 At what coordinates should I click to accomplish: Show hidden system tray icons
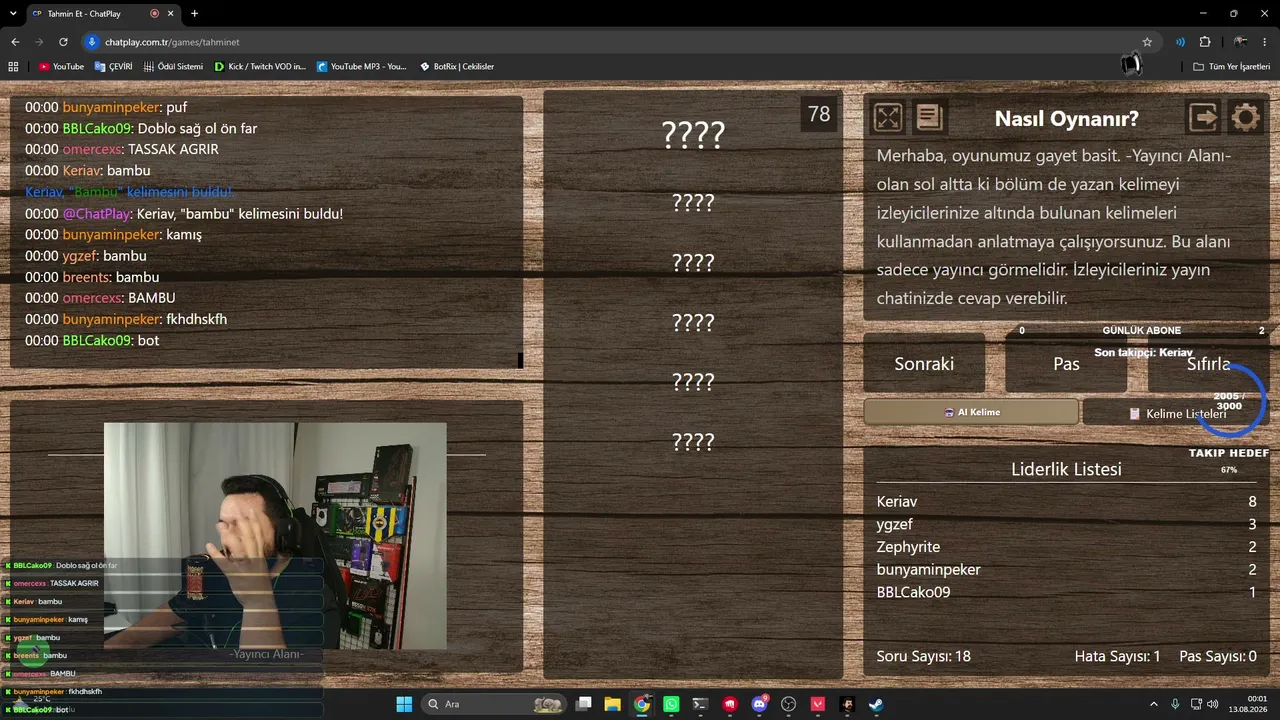click(x=1153, y=704)
